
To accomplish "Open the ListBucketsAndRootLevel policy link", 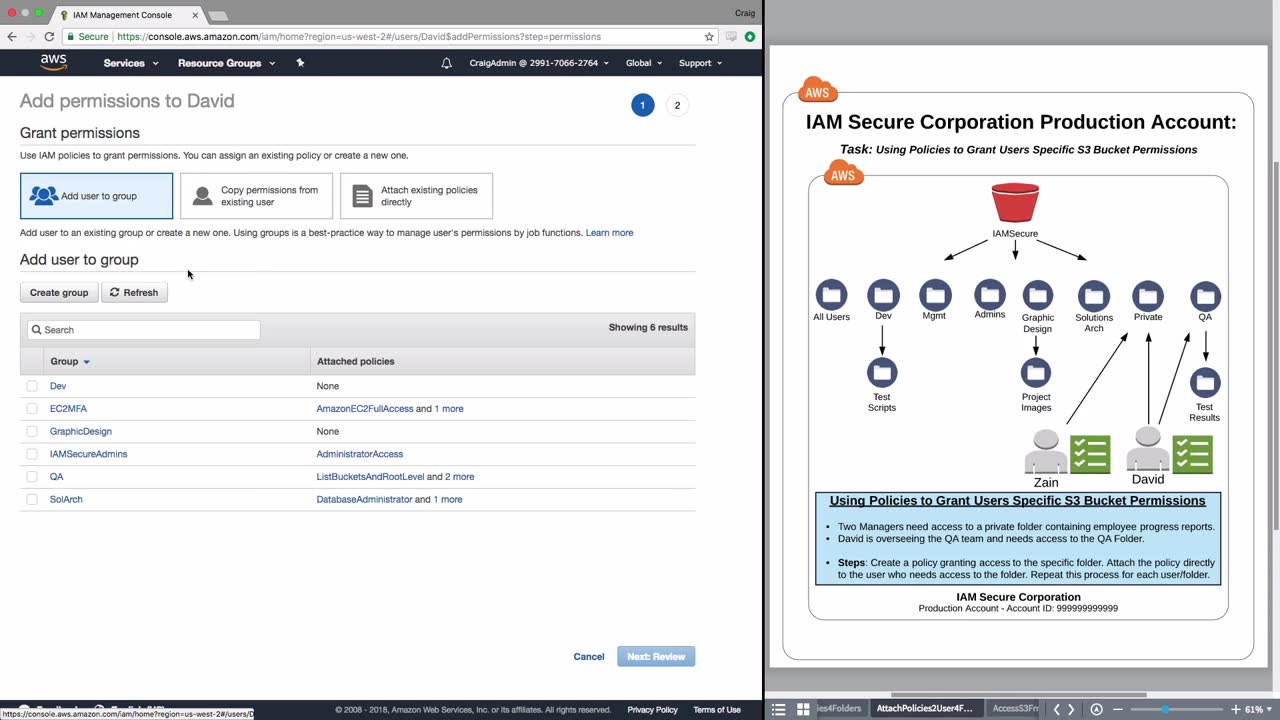I will 370,477.
